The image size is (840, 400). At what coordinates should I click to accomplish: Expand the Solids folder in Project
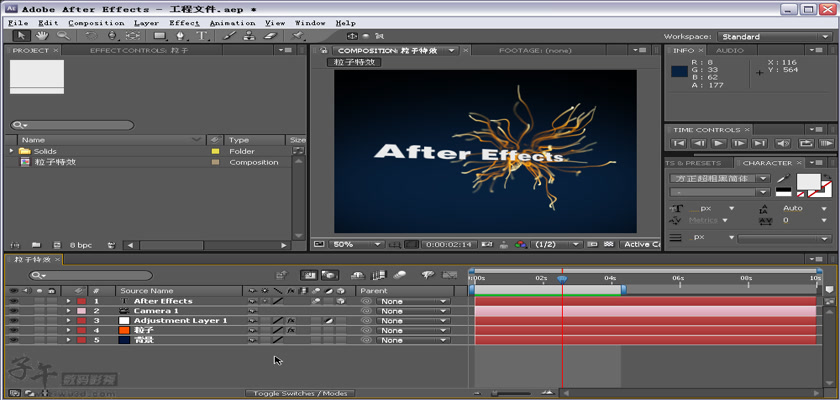(11, 152)
